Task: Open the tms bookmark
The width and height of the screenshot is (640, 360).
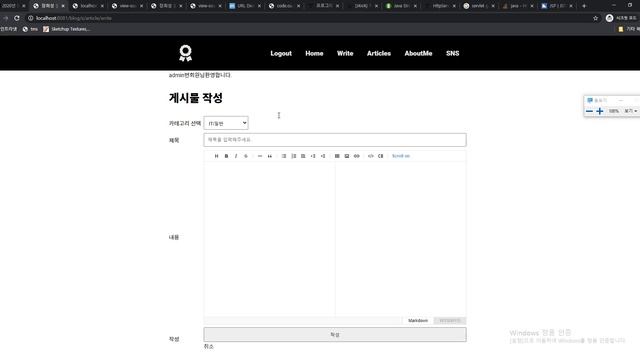Action: point(30,29)
